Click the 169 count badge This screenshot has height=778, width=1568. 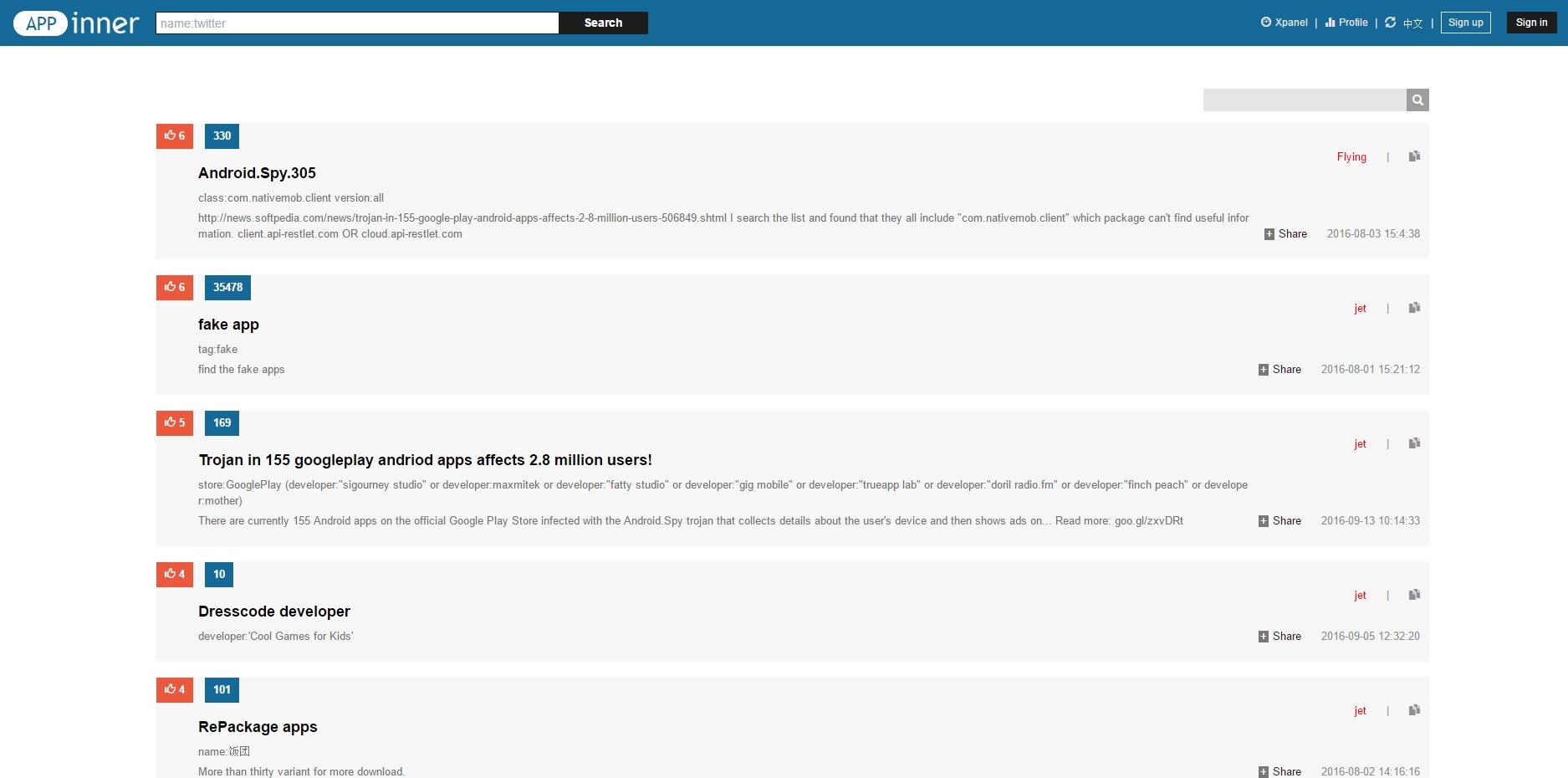222,423
